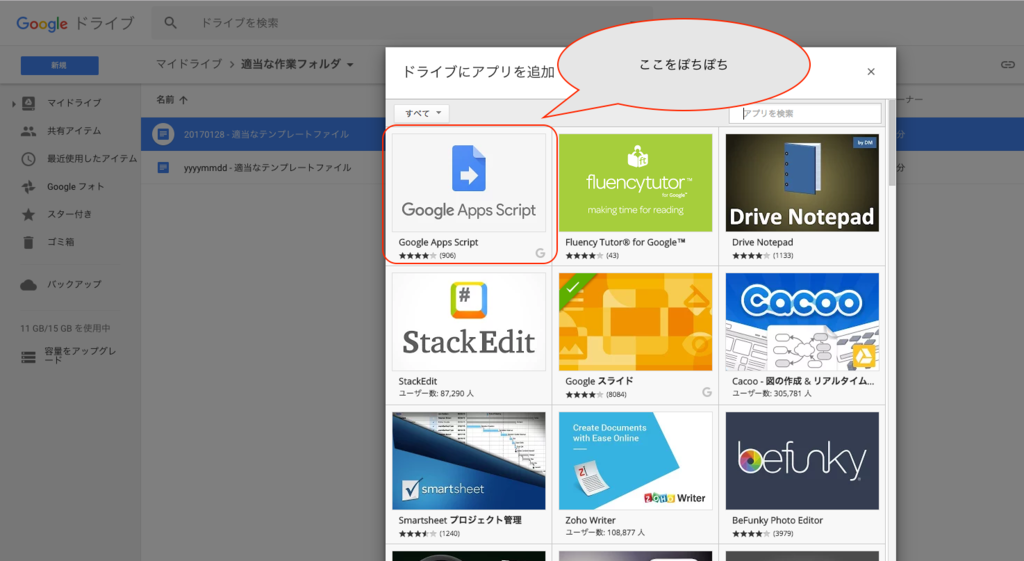Focus the ドライブを検索 search box
The image size is (1024, 561).
click(x=402, y=23)
